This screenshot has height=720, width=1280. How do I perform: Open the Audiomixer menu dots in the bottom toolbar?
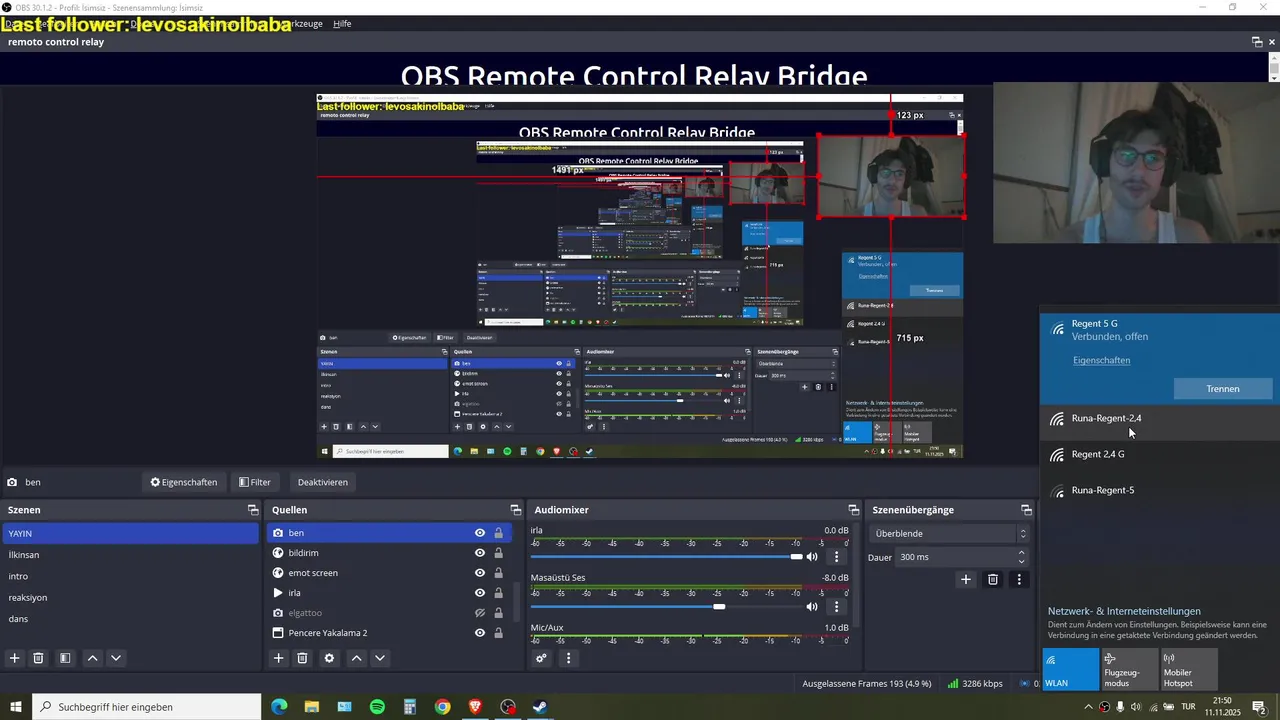(568, 658)
